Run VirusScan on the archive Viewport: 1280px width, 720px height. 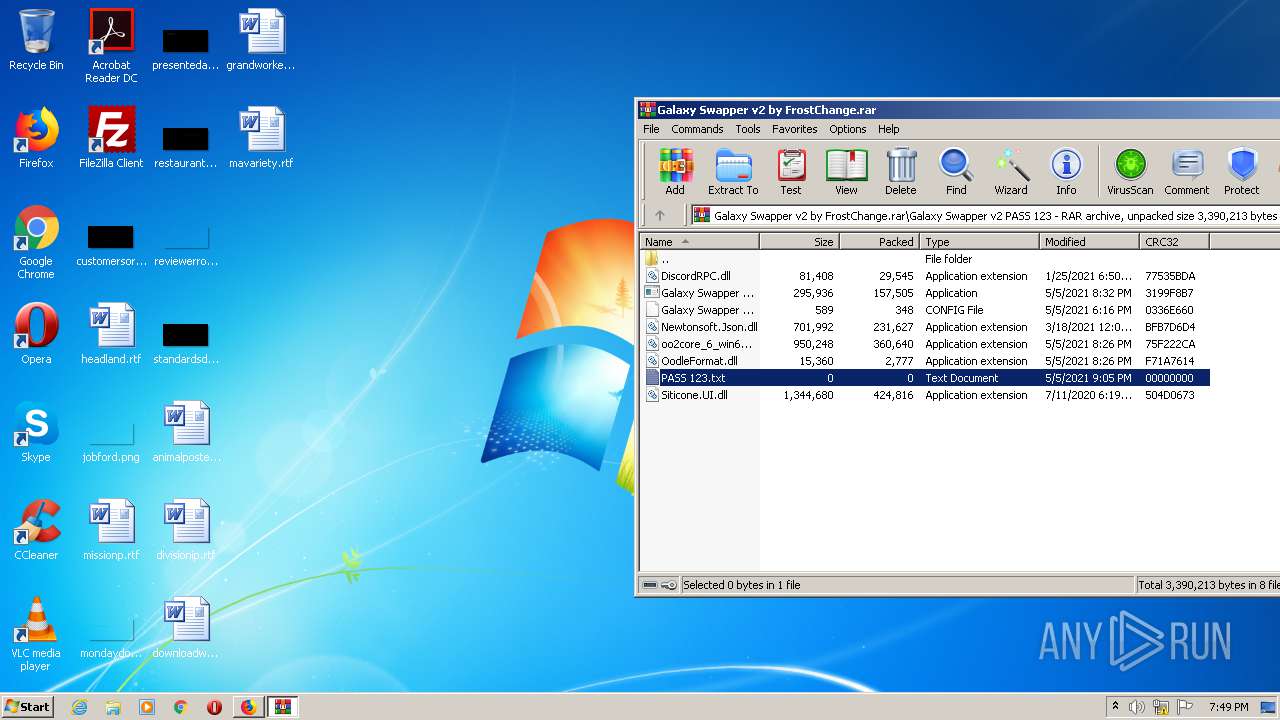coord(1130,171)
